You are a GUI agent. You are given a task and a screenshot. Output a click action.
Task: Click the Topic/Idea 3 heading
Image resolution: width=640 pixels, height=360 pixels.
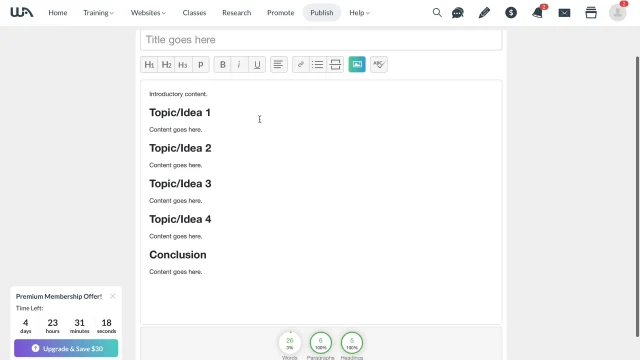pos(180,184)
